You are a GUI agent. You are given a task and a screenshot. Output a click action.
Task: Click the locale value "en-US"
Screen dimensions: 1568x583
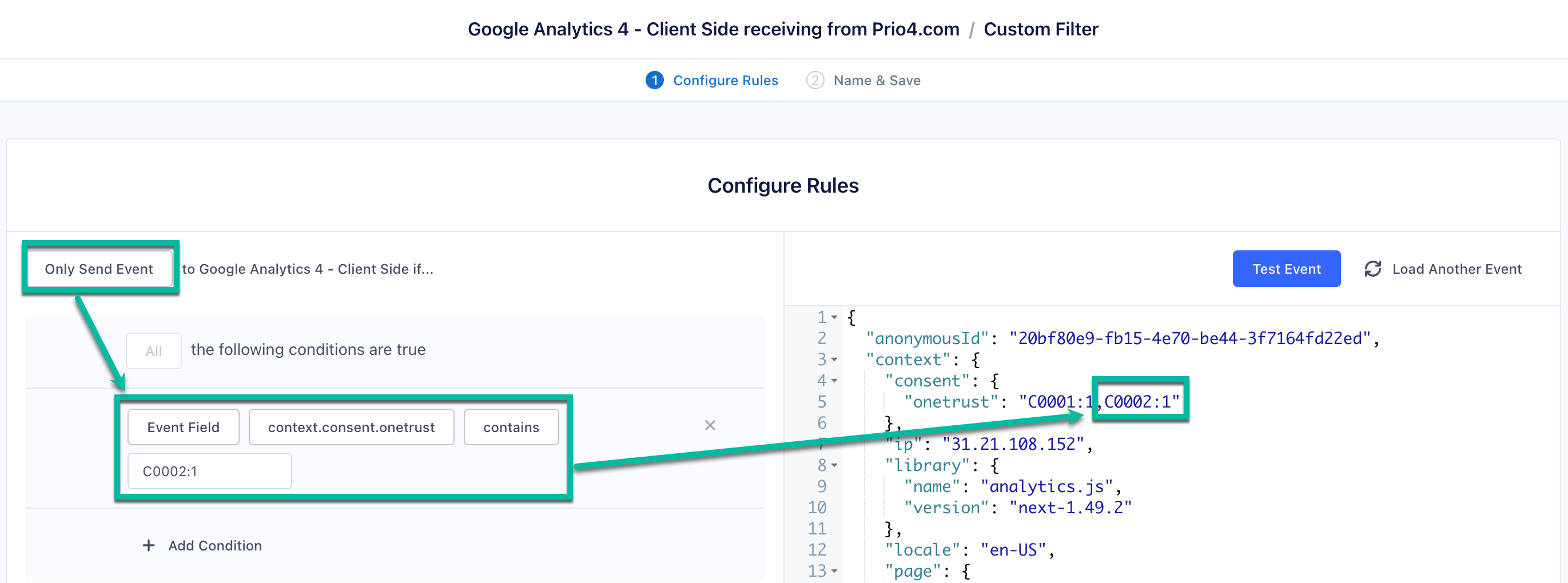point(1013,549)
